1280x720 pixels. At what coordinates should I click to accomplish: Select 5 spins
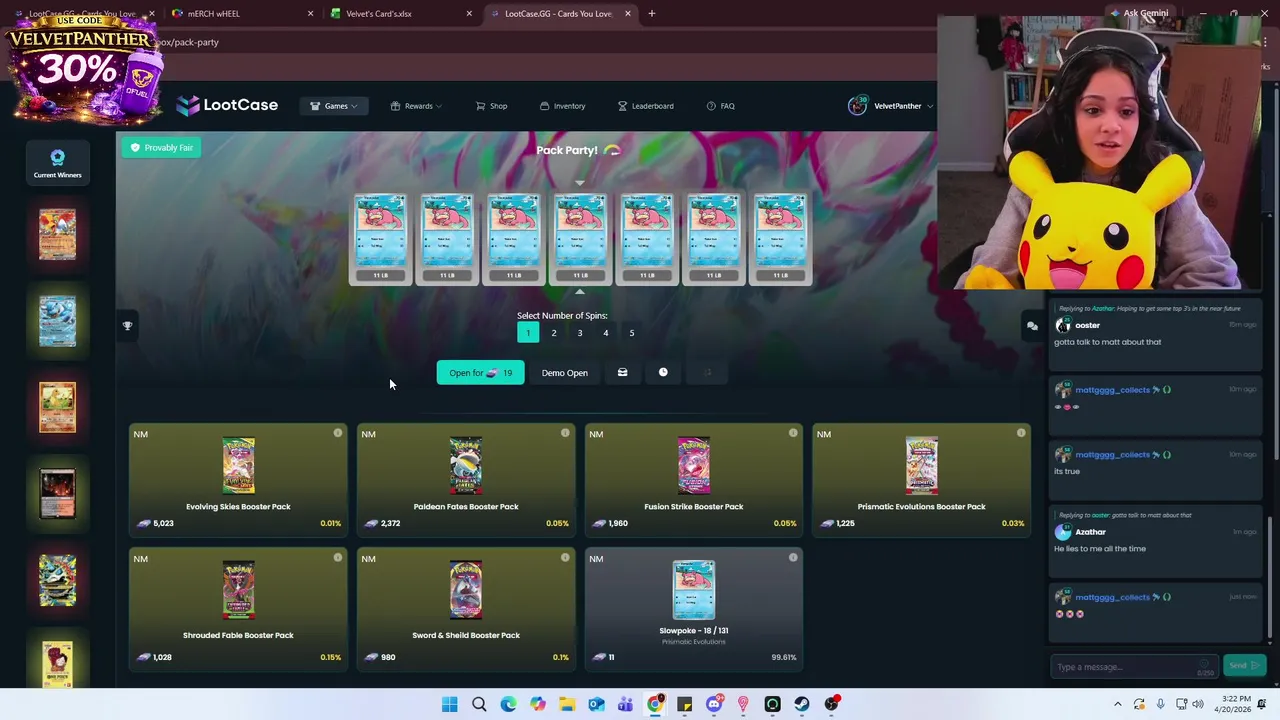(632, 333)
